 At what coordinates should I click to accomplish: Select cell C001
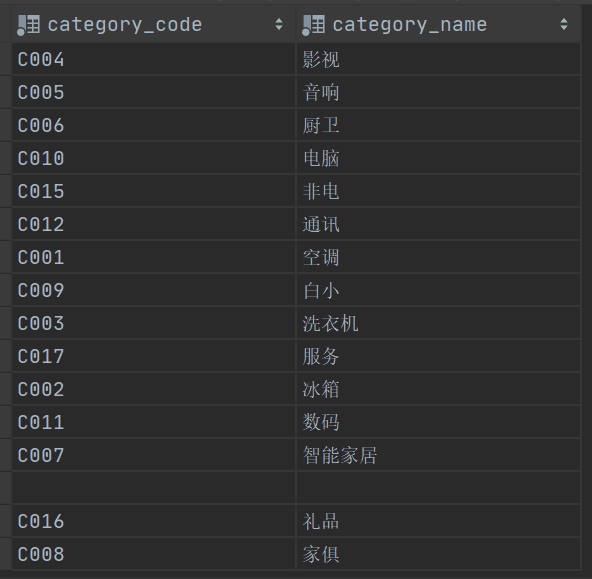point(153,257)
